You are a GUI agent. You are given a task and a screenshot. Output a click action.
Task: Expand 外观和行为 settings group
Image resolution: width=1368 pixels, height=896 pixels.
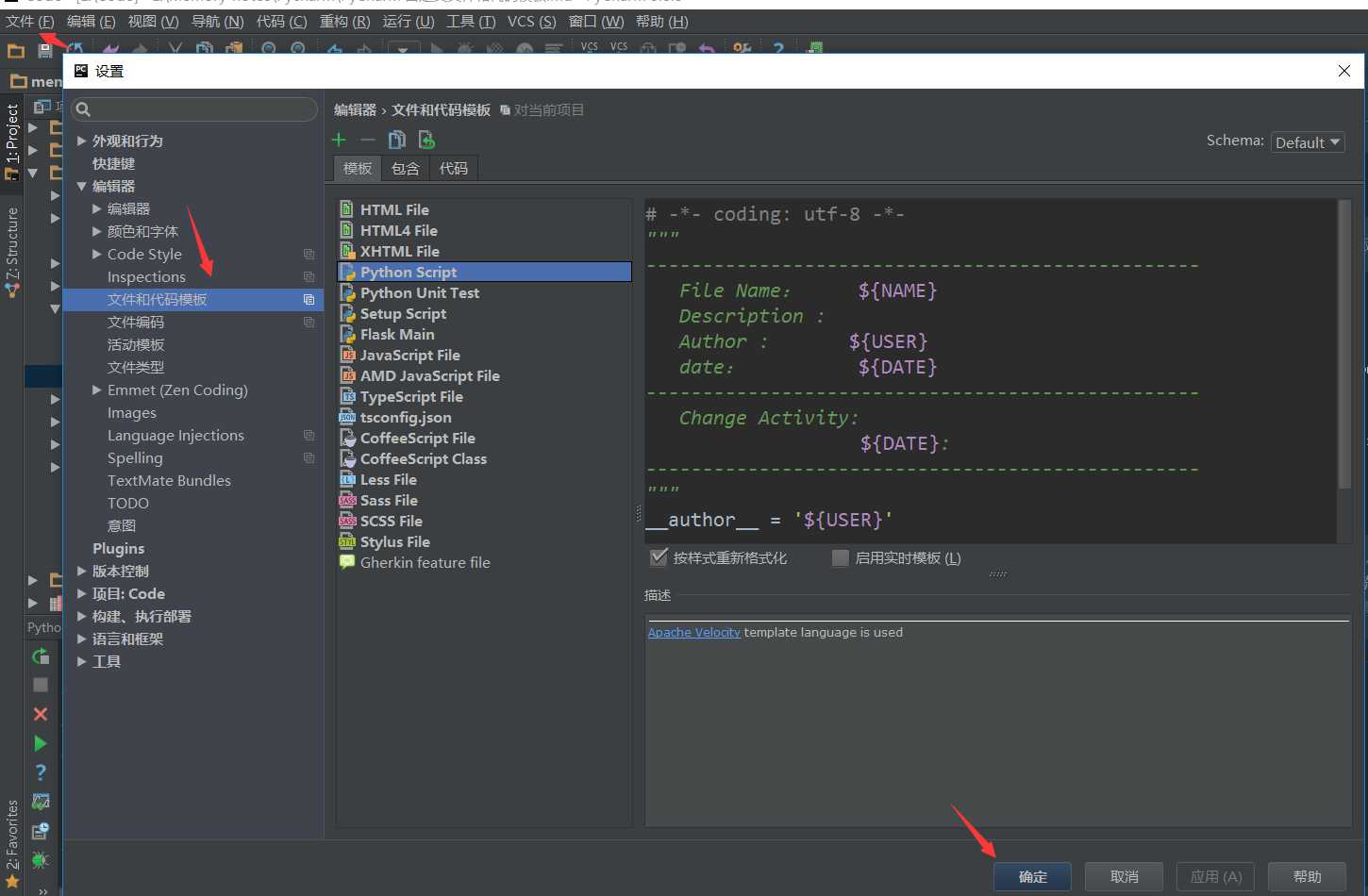82,141
